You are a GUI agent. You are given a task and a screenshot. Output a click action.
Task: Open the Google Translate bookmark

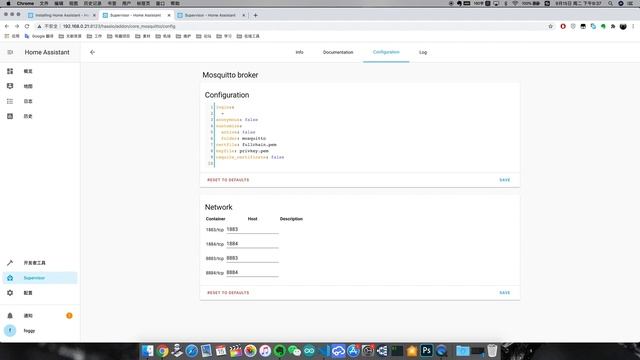tap(39, 36)
